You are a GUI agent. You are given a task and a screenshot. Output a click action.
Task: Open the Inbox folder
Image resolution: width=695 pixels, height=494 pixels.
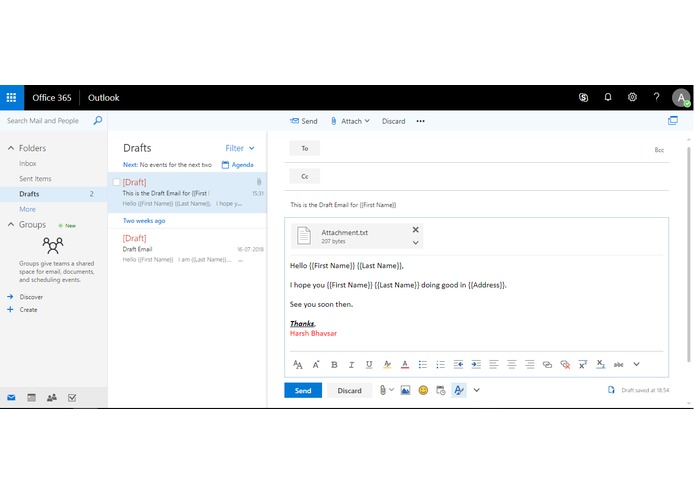pos(27,163)
